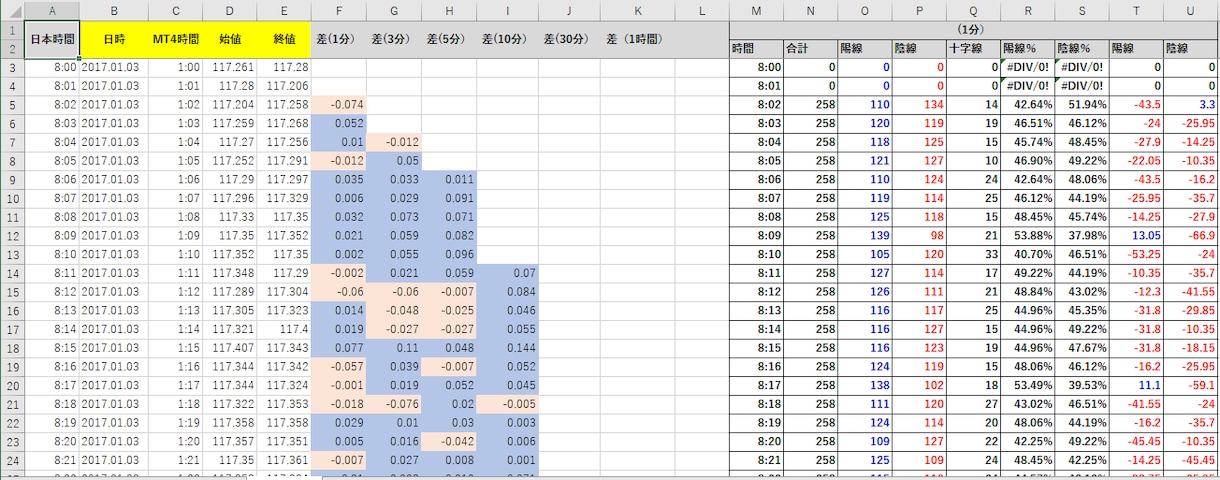
Task: Click the cell showing 0.084
Action: coord(507,292)
